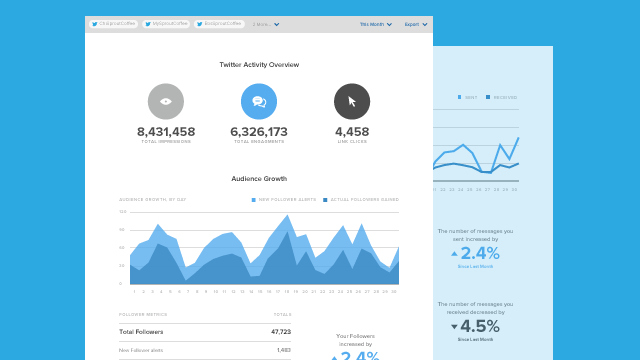Click the up arrow beside sent 2.4%
The image size is (640, 360).
click(x=454, y=254)
